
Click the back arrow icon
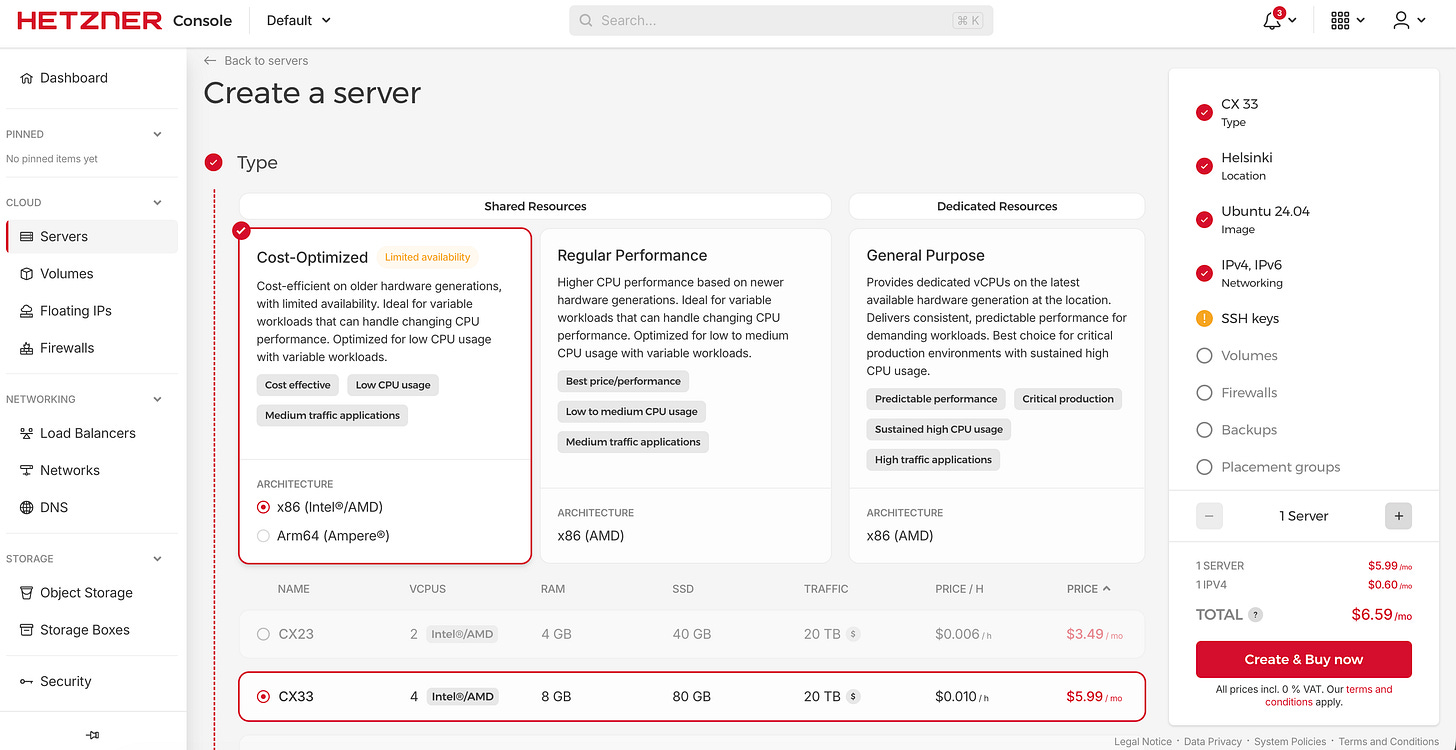click(x=210, y=61)
